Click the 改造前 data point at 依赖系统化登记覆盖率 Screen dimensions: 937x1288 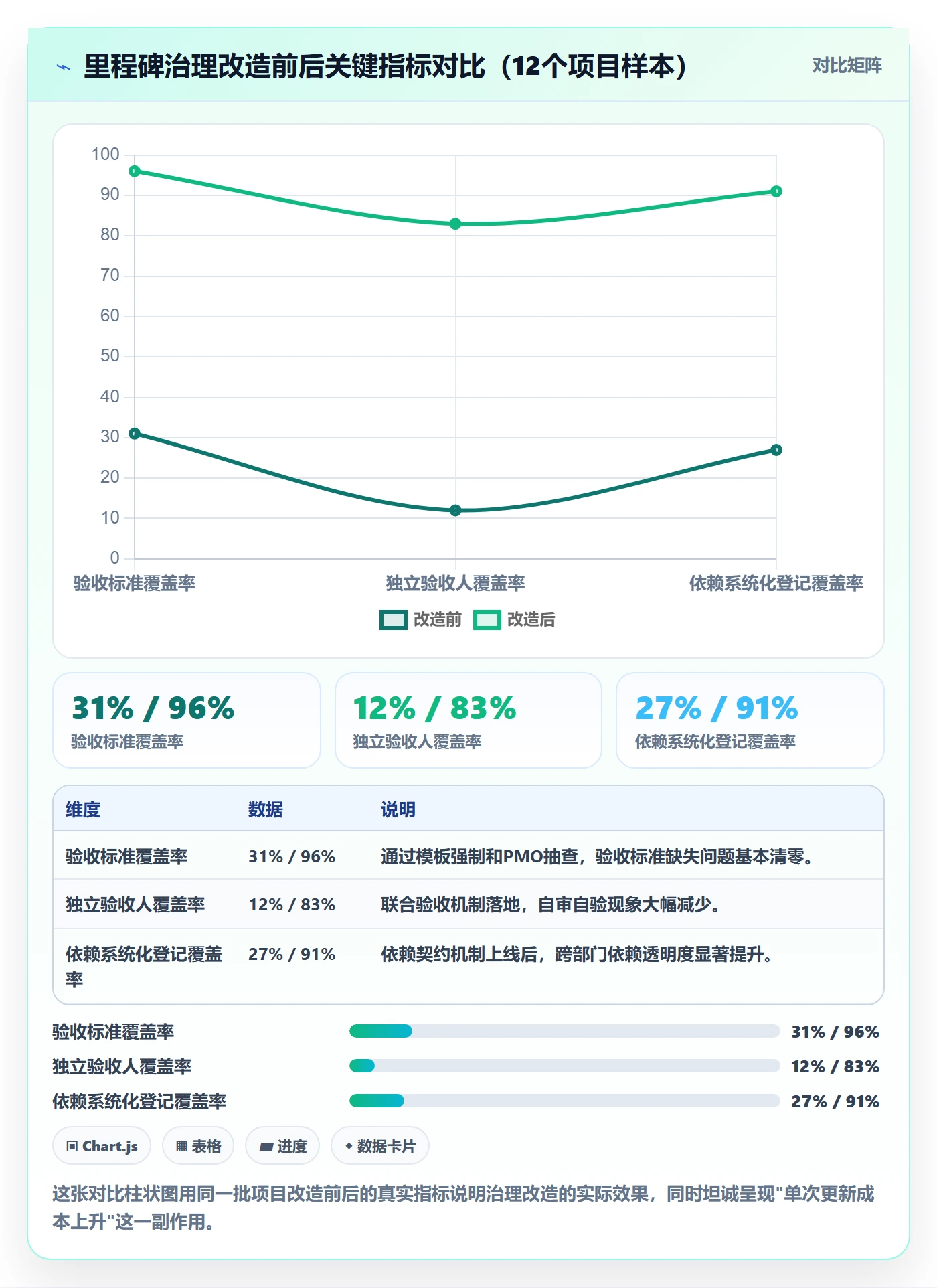(776, 450)
